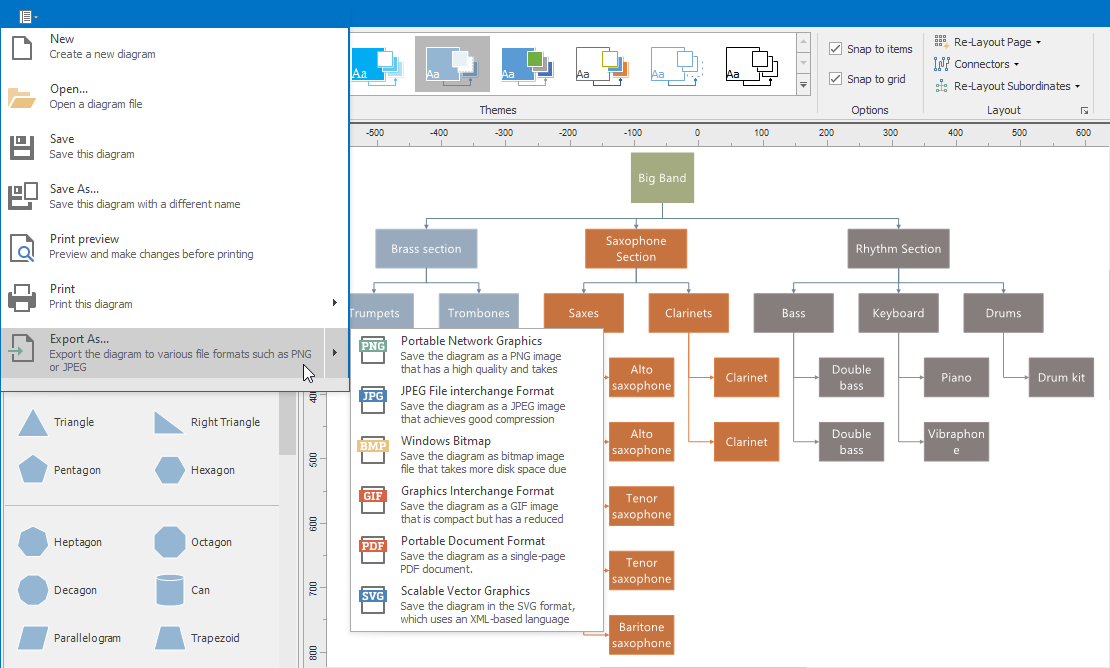The image size is (1110, 668).
Task: Disable the Snap to grid checkbox
Action: point(836,79)
